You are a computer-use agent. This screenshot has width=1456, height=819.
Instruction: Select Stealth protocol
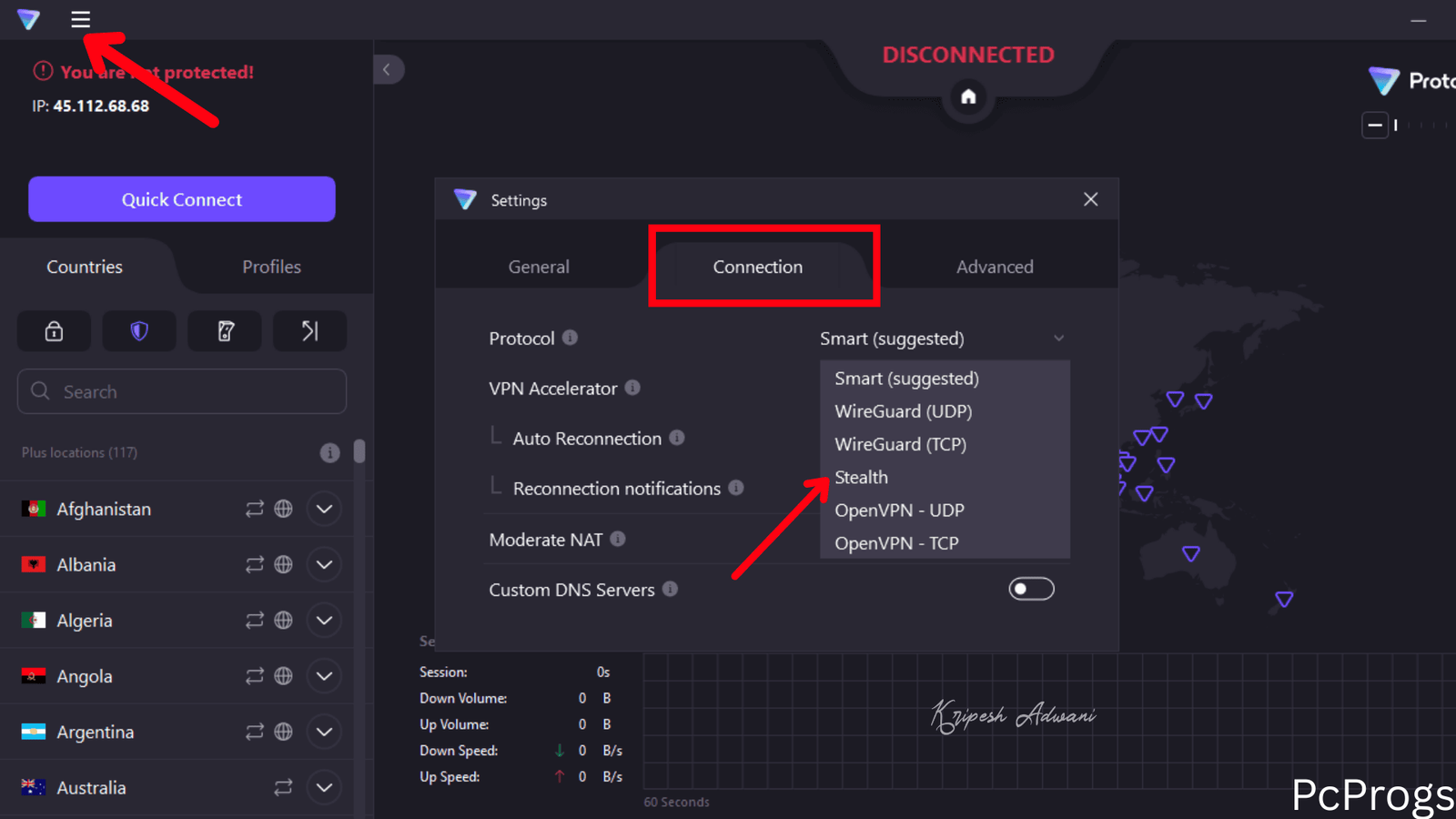pos(945,477)
